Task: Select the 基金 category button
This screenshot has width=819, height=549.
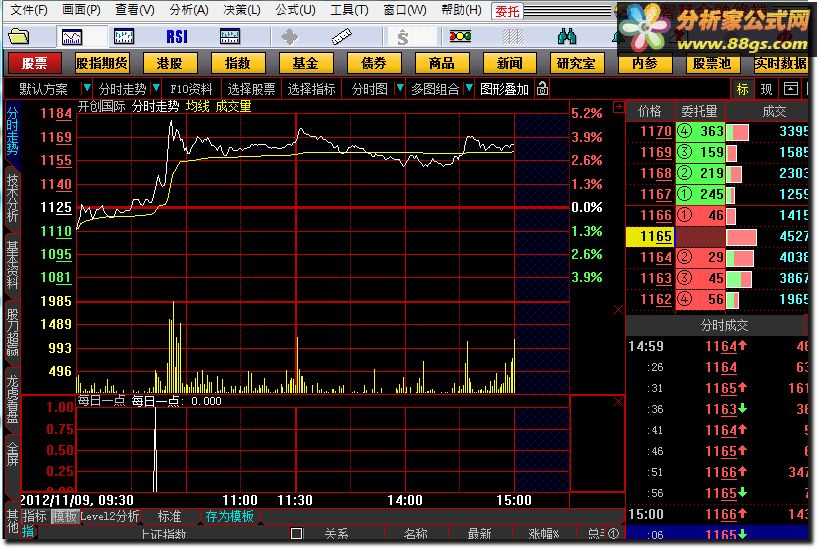Action: point(306,63)
